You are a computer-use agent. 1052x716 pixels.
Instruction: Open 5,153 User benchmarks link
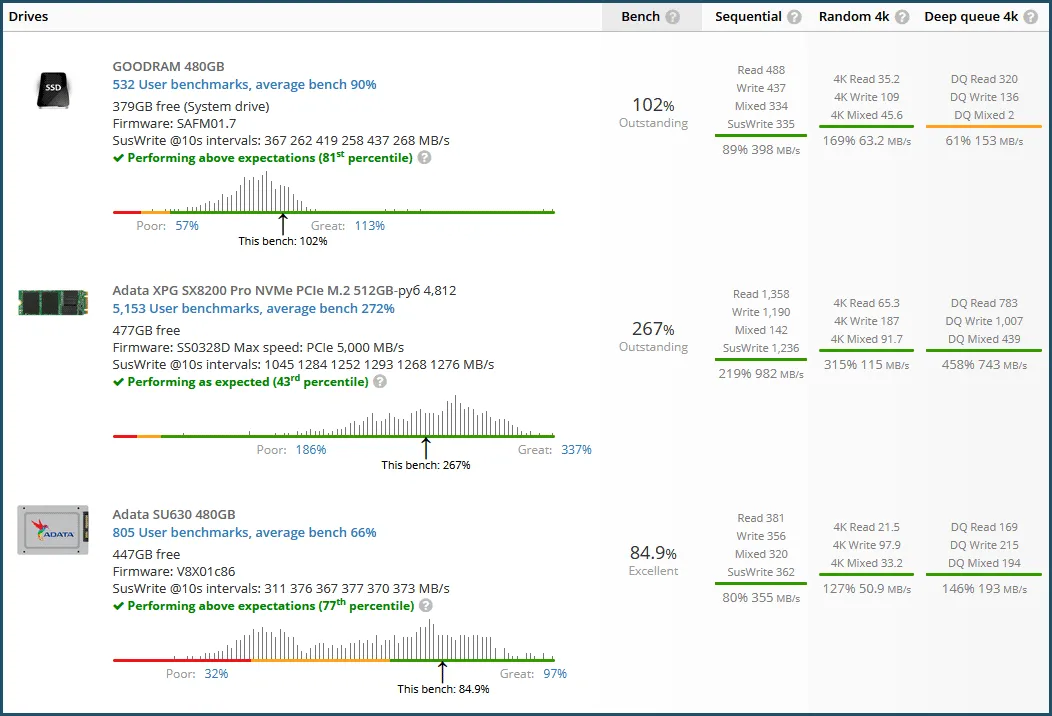[254, 309]
